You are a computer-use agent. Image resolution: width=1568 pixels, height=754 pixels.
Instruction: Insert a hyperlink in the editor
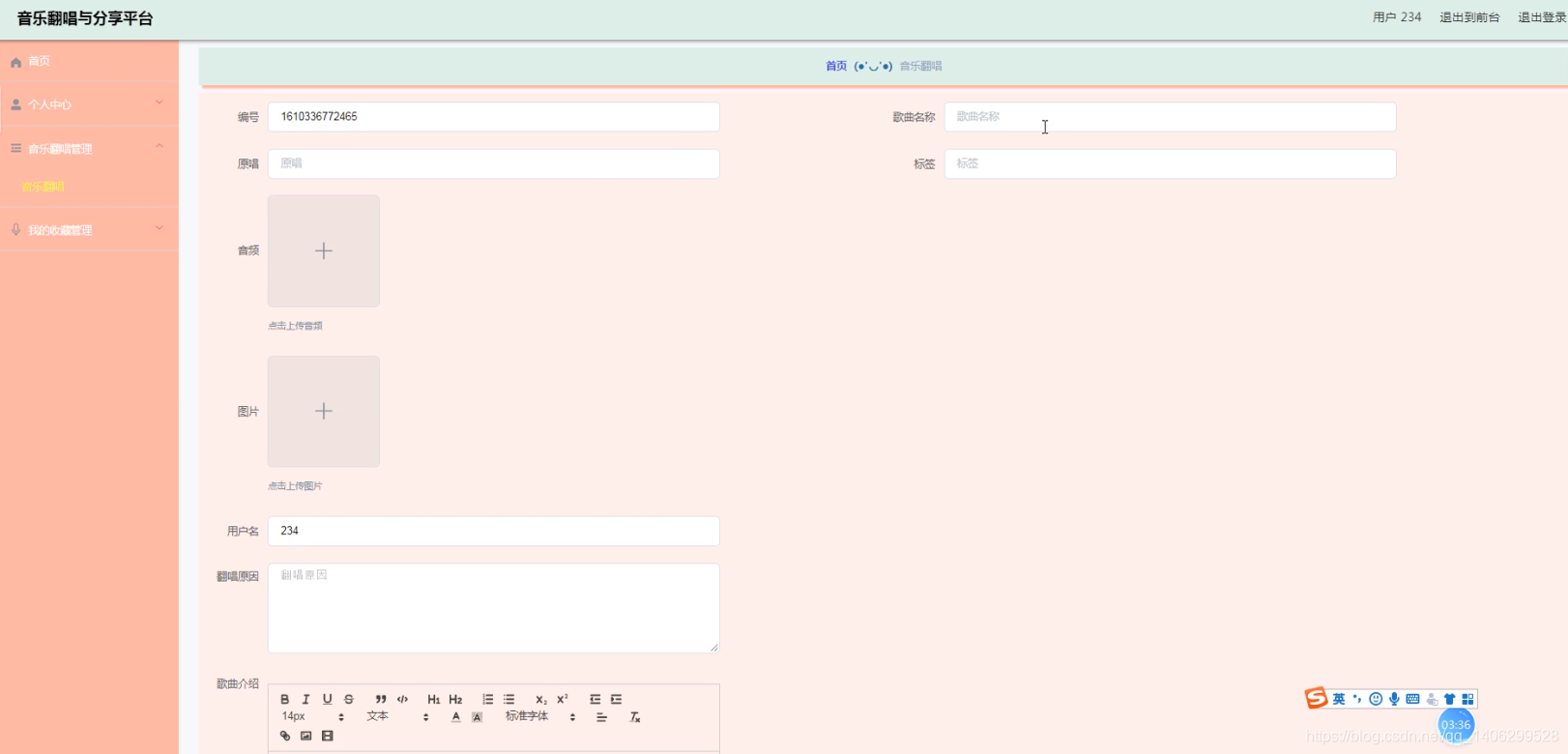(x=285, y=736)
